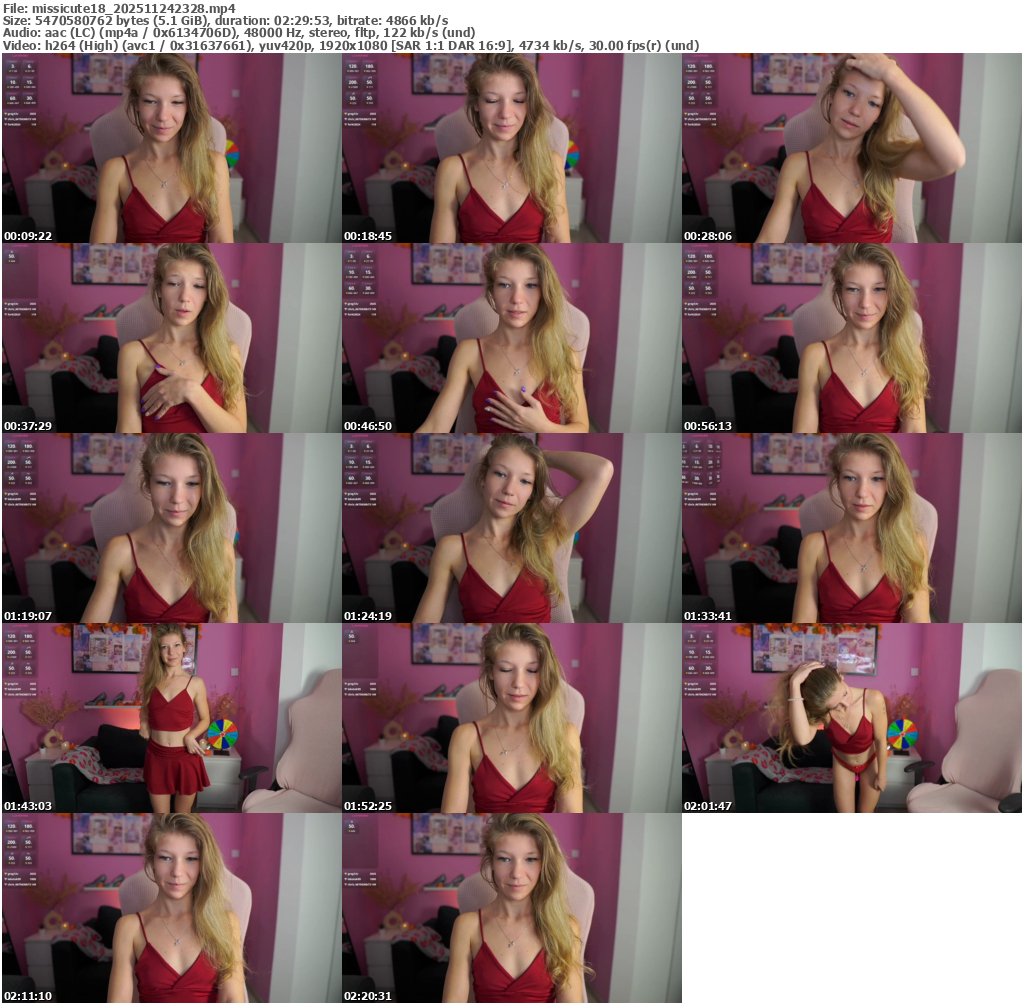Open the thumbnail stamped 00:28:06
The image size is (1024, 1003).
pos(852,148)
